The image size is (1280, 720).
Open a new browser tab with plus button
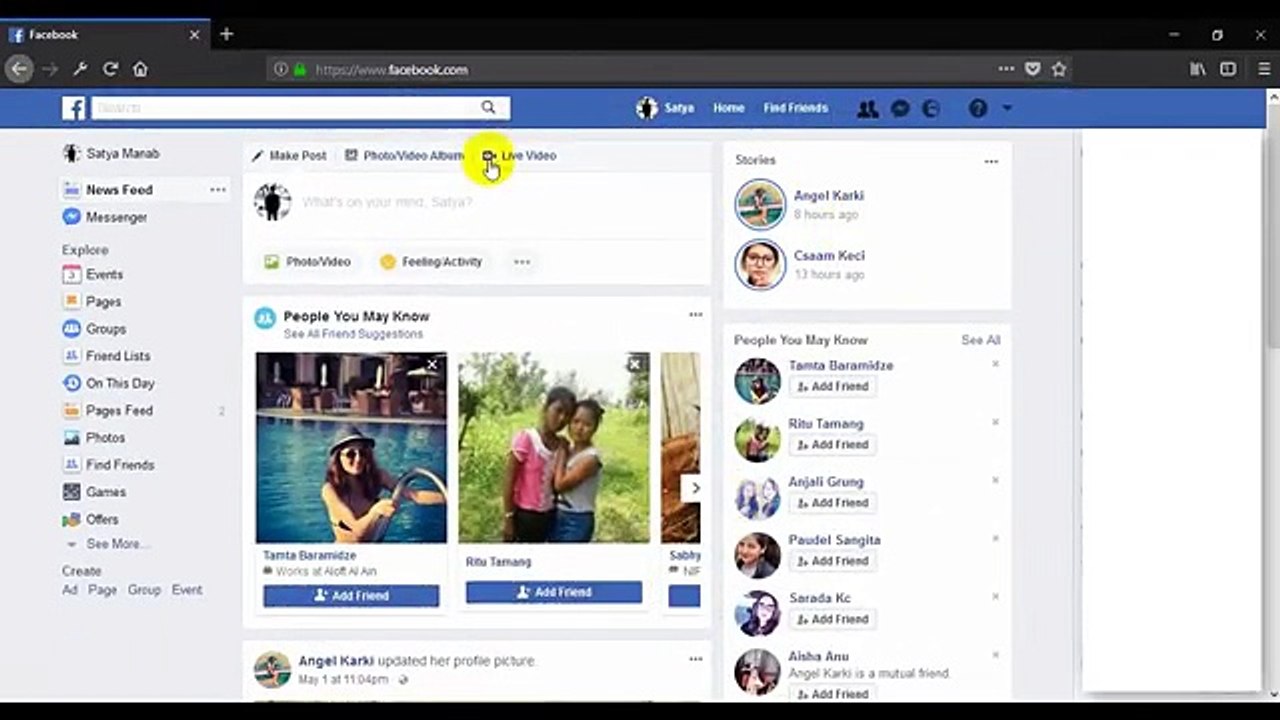[x=226, y=34]
